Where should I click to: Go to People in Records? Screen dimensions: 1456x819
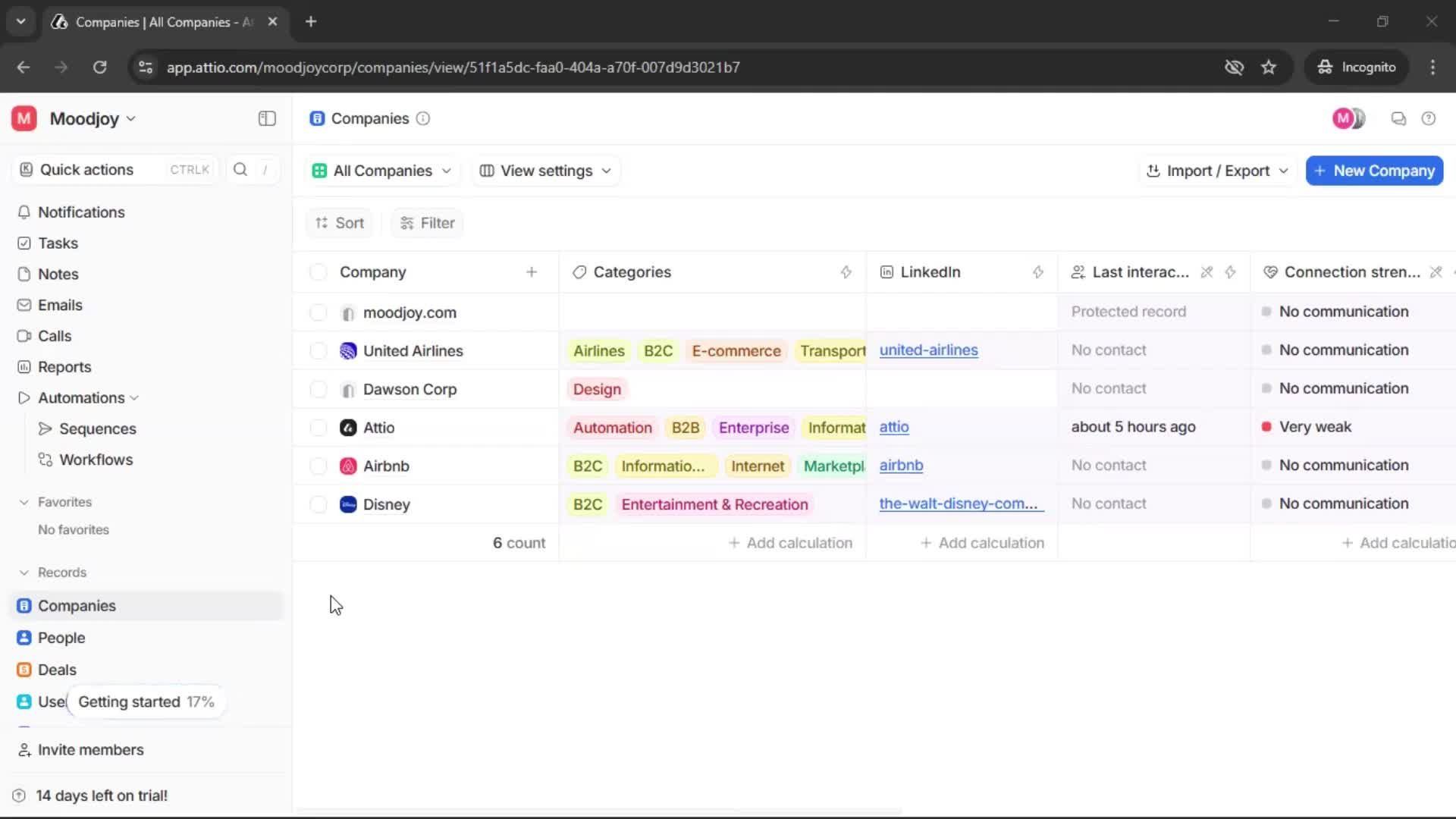[61, 638]
